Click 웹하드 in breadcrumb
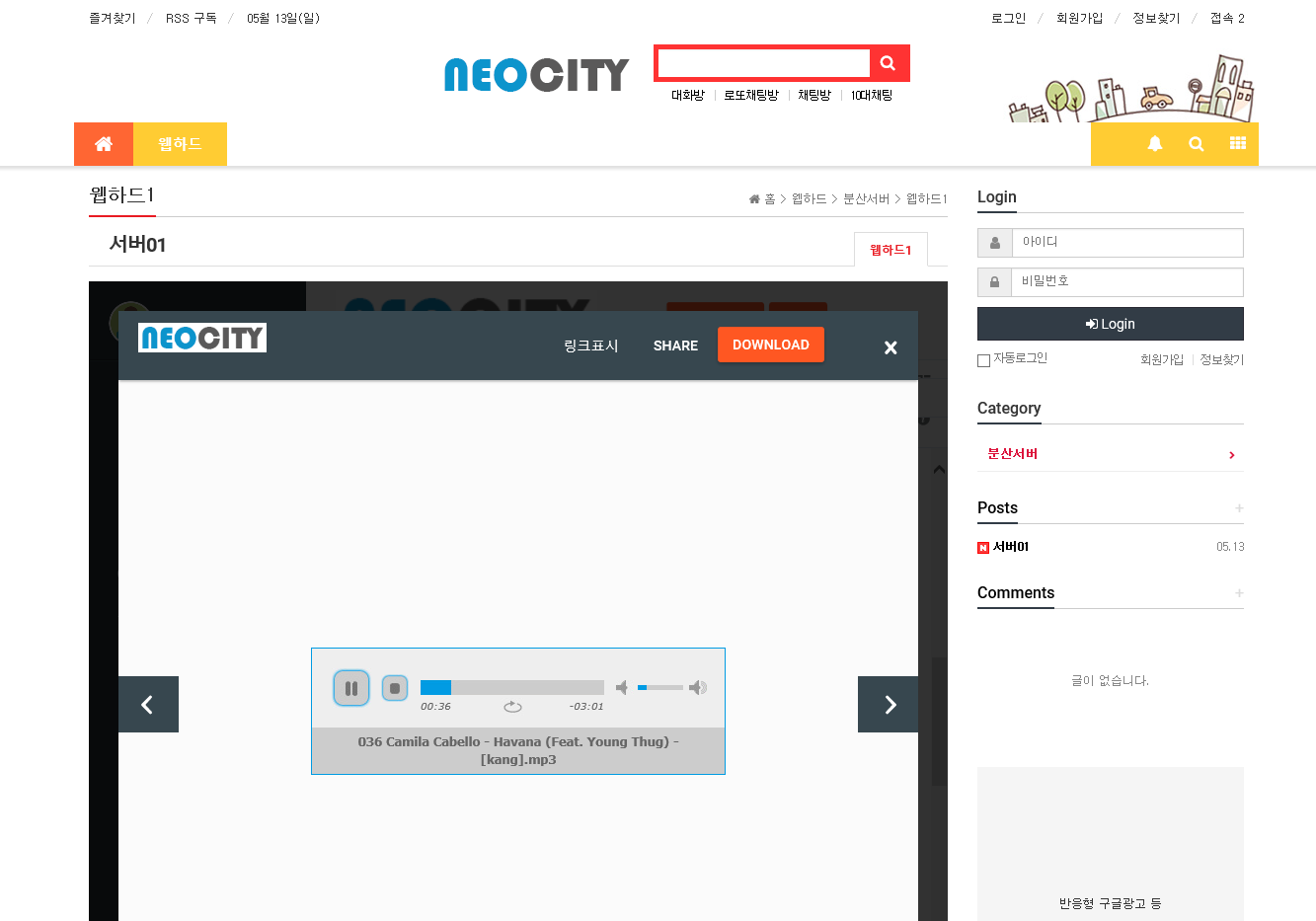This screenshot has height=921, width=1316. [x=810, y=199]
